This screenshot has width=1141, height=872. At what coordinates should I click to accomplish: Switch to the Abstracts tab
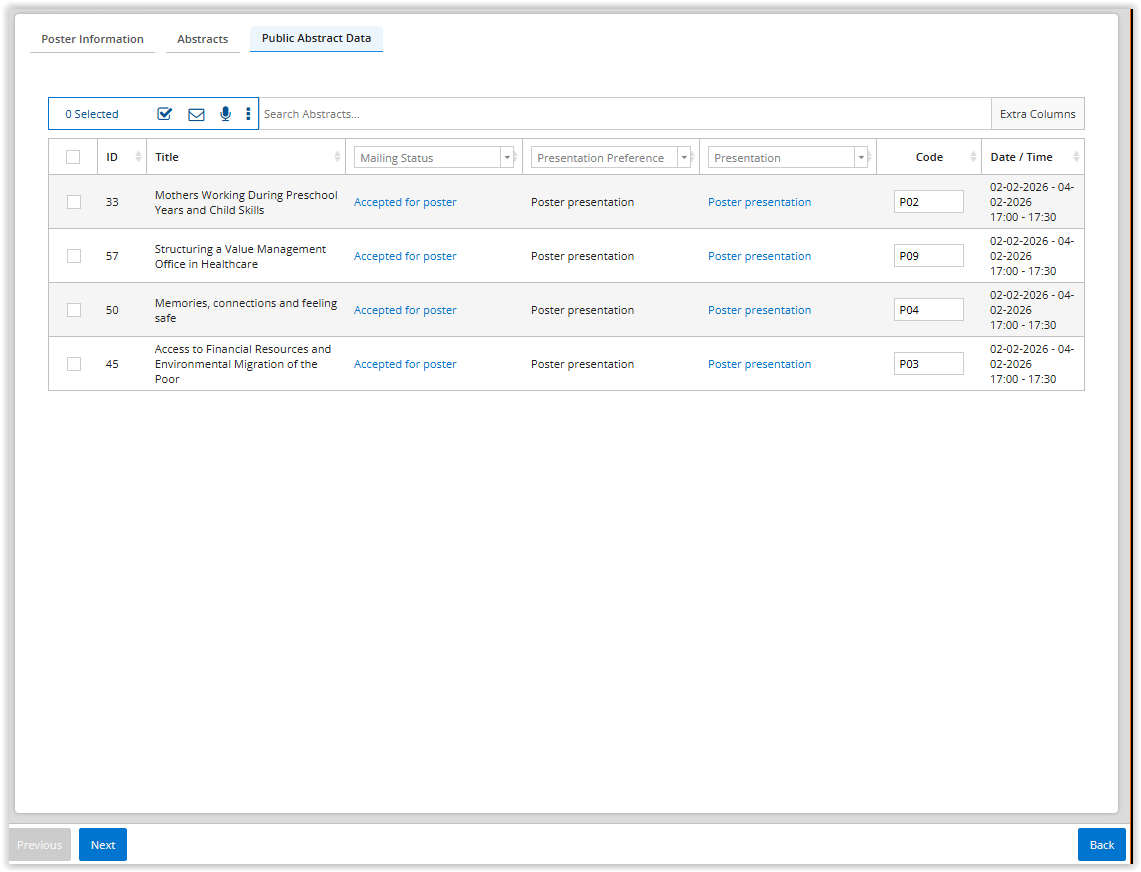(x=202, y=39)
